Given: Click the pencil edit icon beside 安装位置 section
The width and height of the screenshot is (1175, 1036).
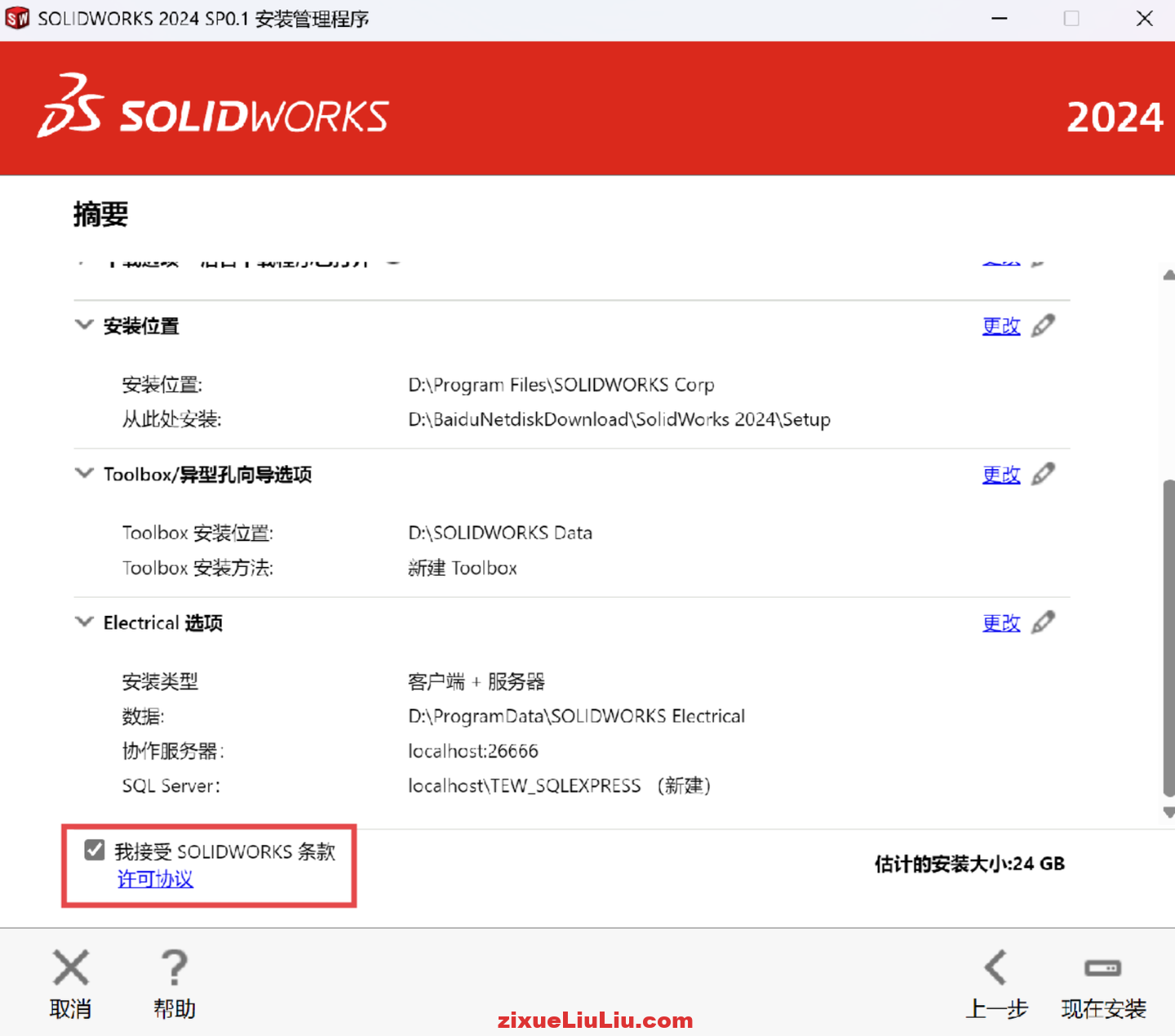Looking at the screenshot, I should tap(1044, 325).
